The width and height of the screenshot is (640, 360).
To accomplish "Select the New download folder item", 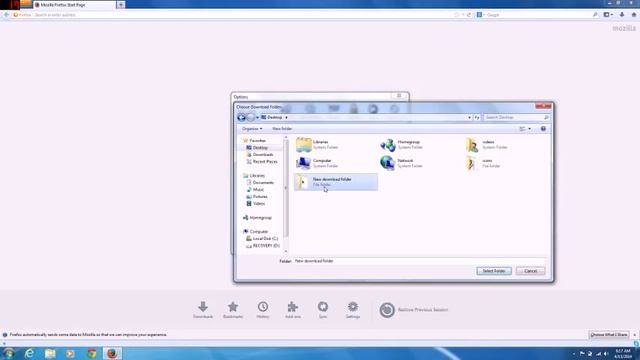I will 336,182.
